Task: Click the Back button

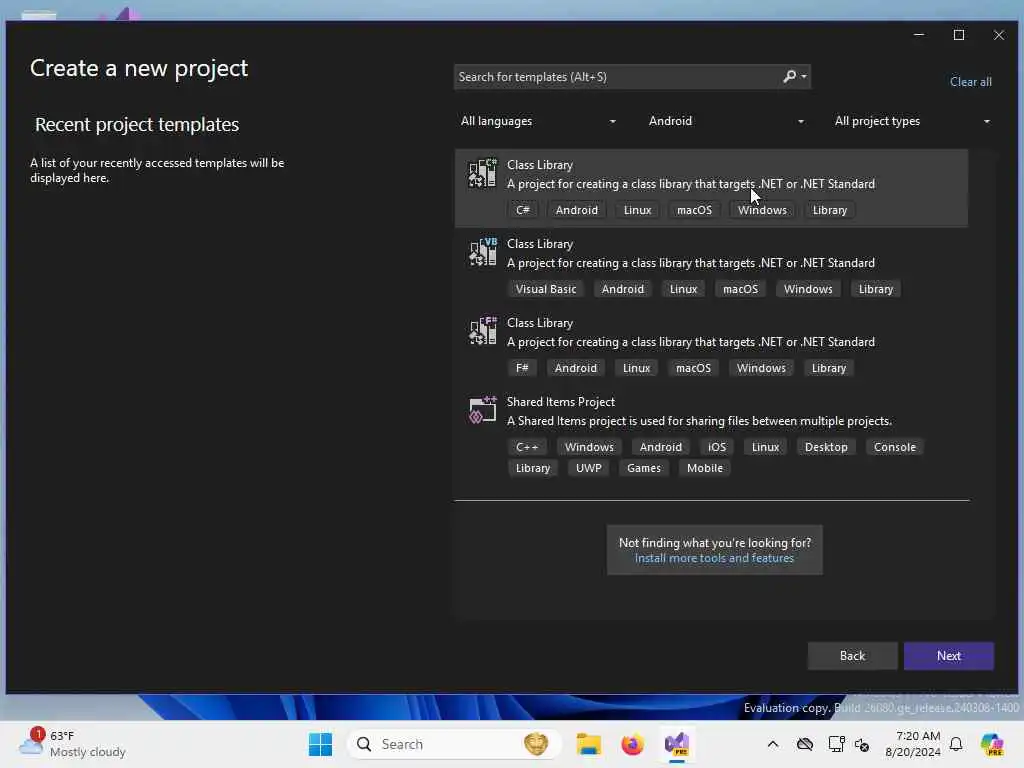Action: [852, 656]
